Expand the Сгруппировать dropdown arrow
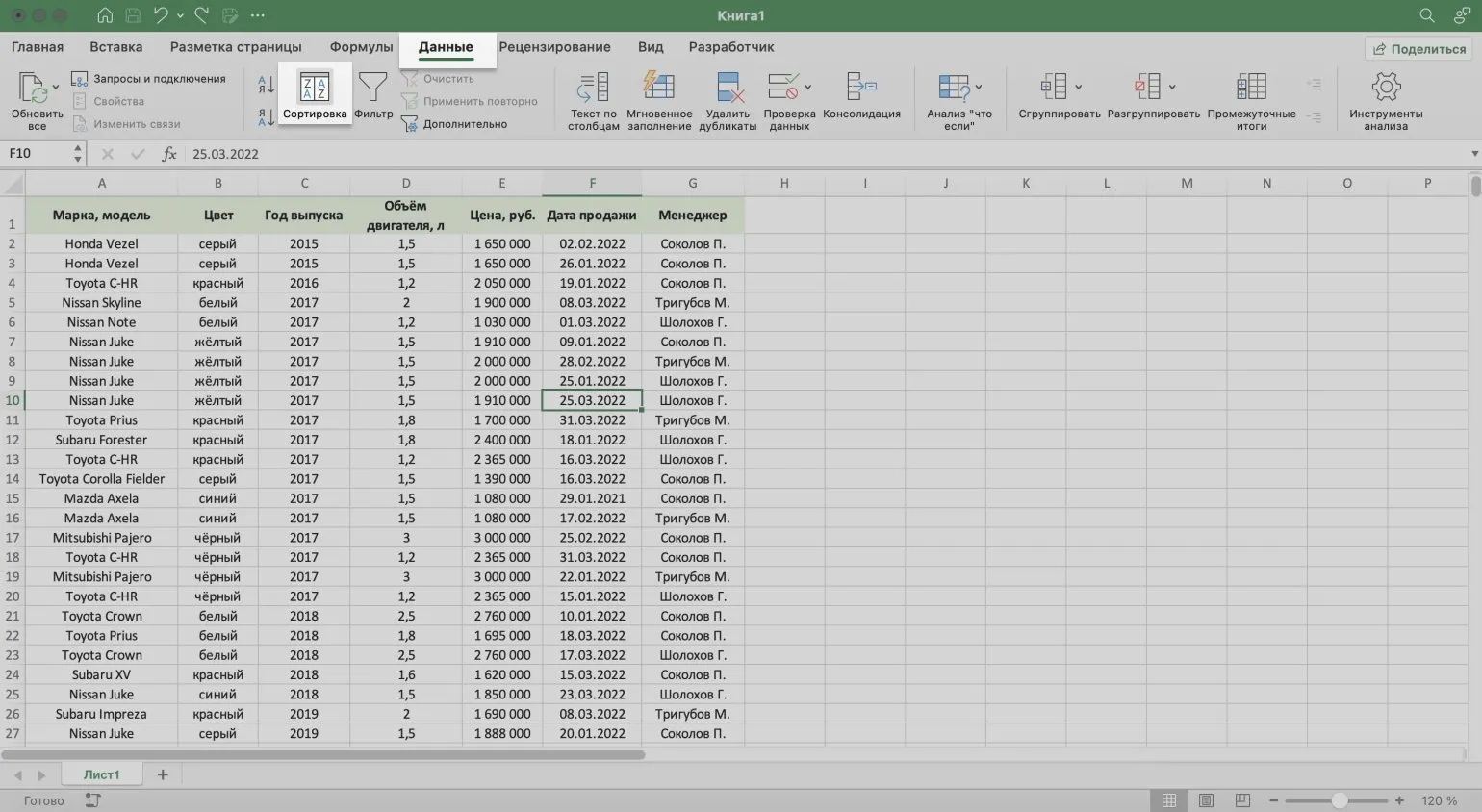This screenshot has width=1482, height=812. (1078, 88)
